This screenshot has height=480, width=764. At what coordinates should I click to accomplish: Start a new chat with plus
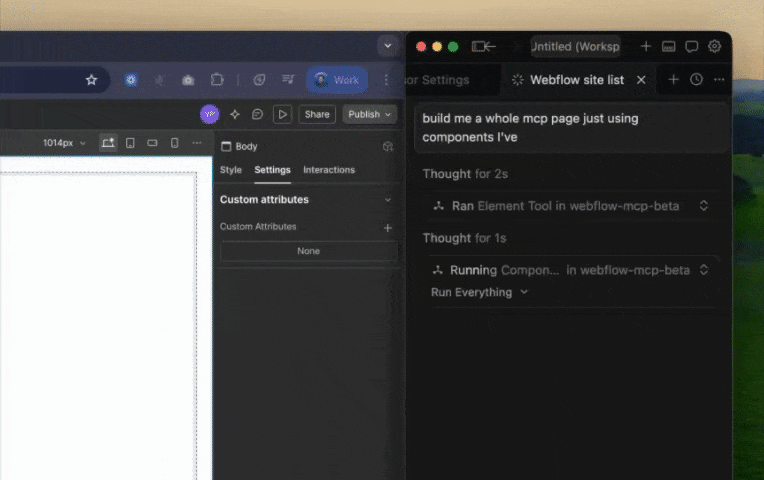coord(673,79)
